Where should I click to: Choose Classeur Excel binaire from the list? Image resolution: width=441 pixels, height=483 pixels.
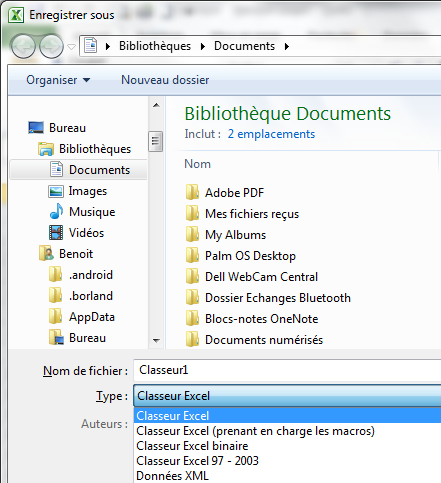pyautogui.click(x=192, y=446)
